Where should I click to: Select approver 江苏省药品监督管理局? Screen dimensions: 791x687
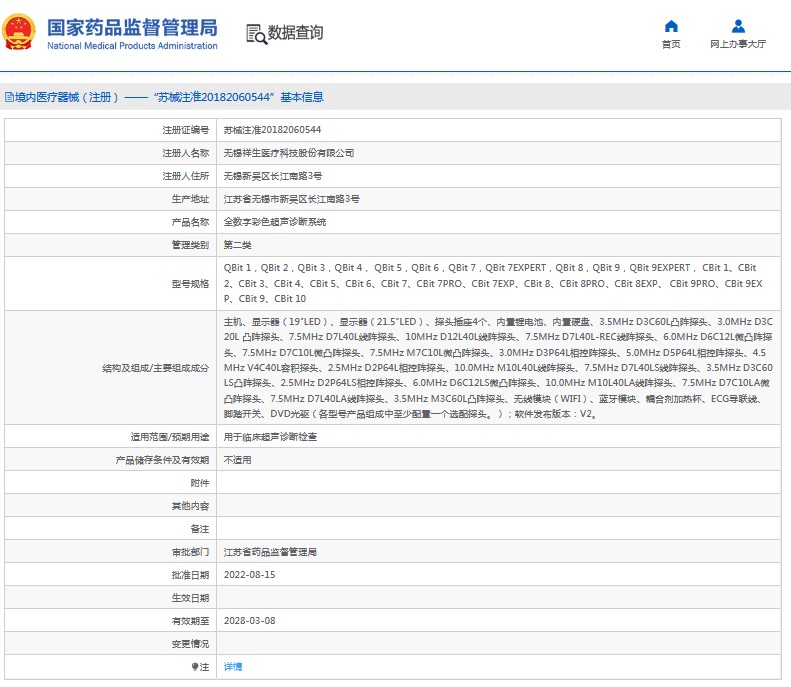(270, 552)
